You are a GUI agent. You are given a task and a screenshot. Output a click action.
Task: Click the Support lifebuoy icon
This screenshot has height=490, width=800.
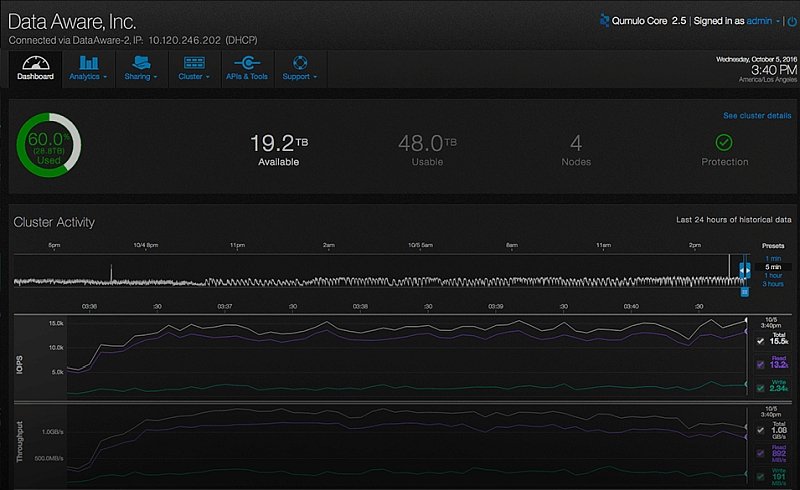tap(300, 63)
